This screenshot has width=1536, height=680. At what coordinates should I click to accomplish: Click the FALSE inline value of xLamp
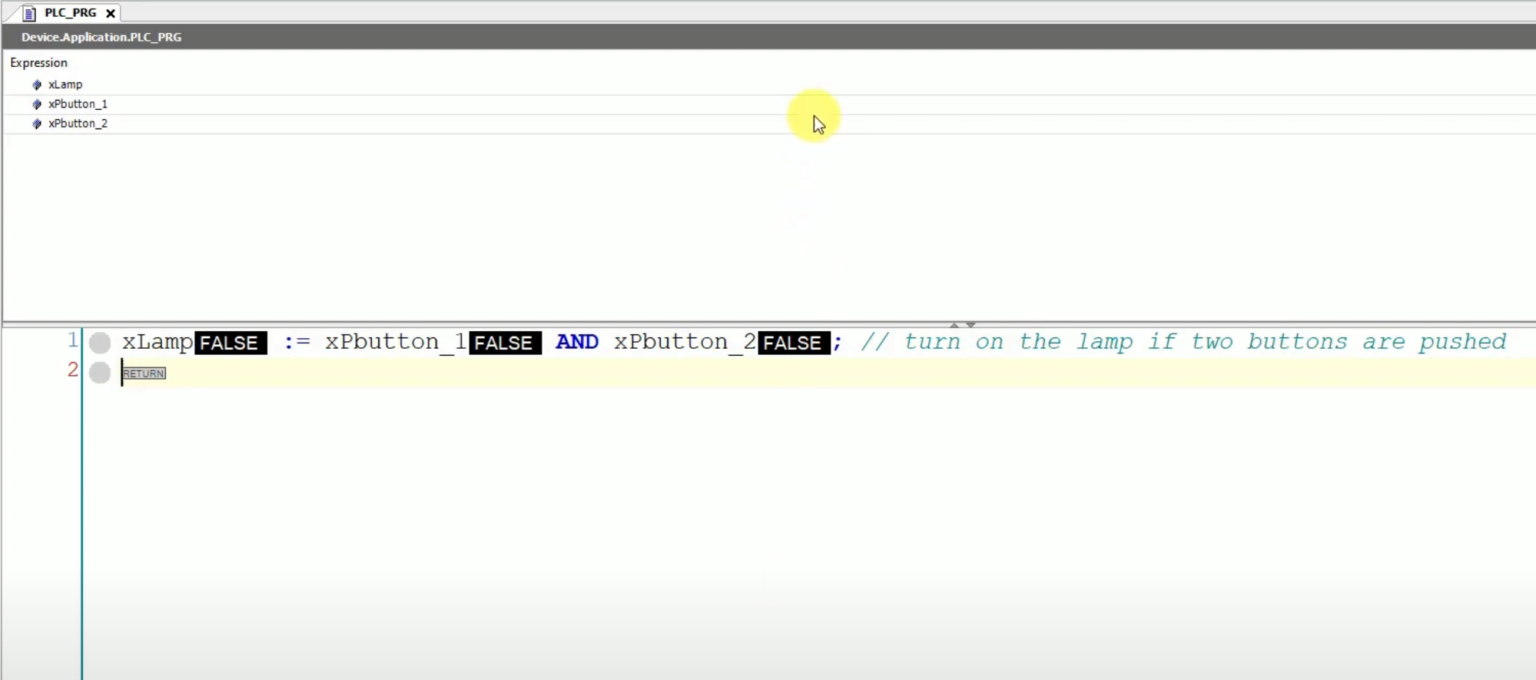click(230, 343)
